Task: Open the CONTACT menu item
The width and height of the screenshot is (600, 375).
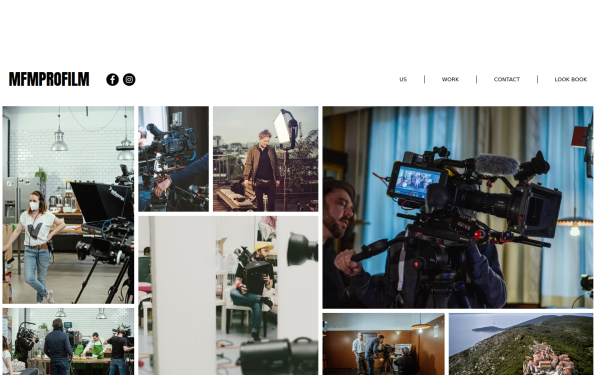Action: coord(507,80)
